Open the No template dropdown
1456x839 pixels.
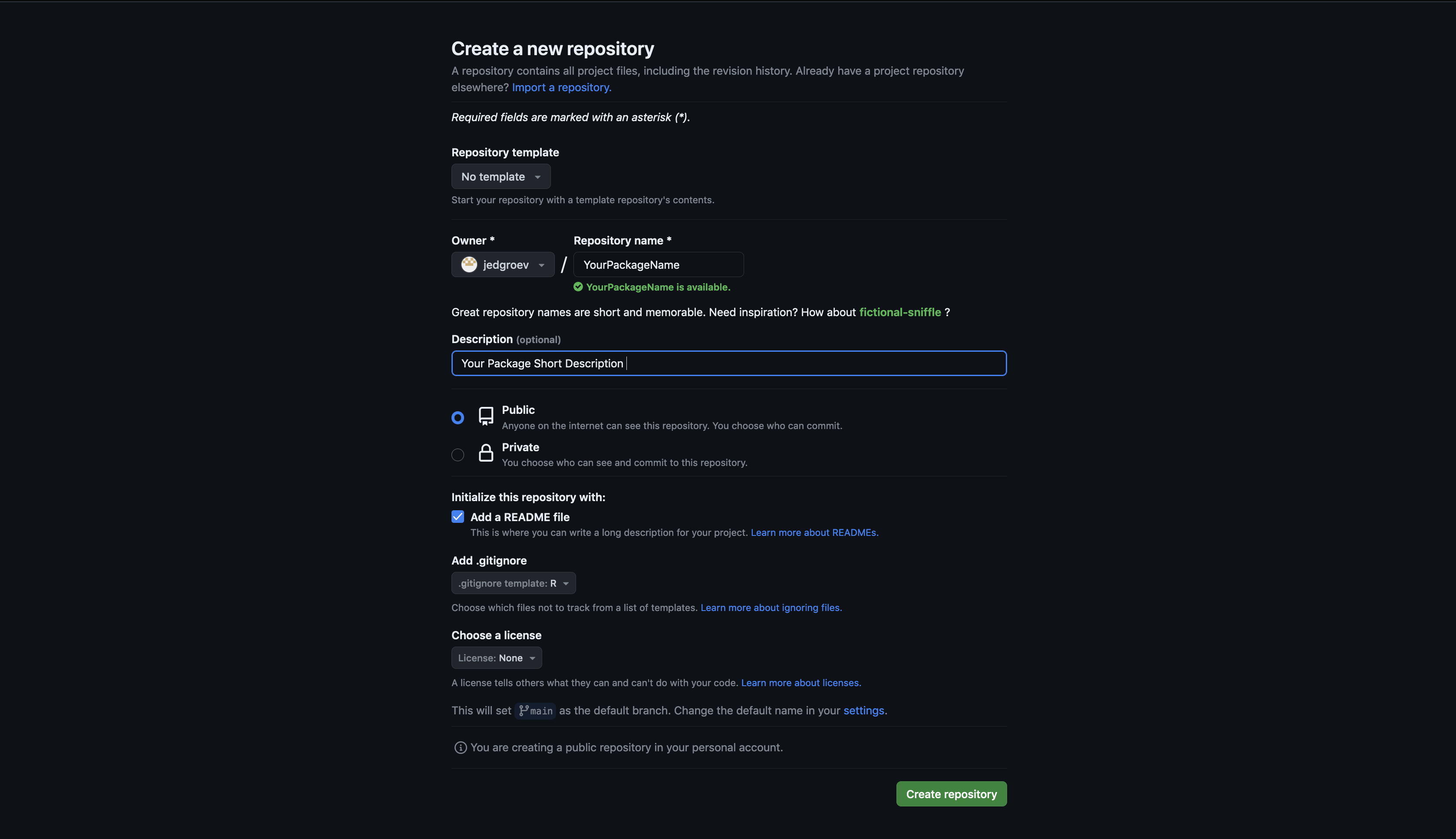(501, 177)
